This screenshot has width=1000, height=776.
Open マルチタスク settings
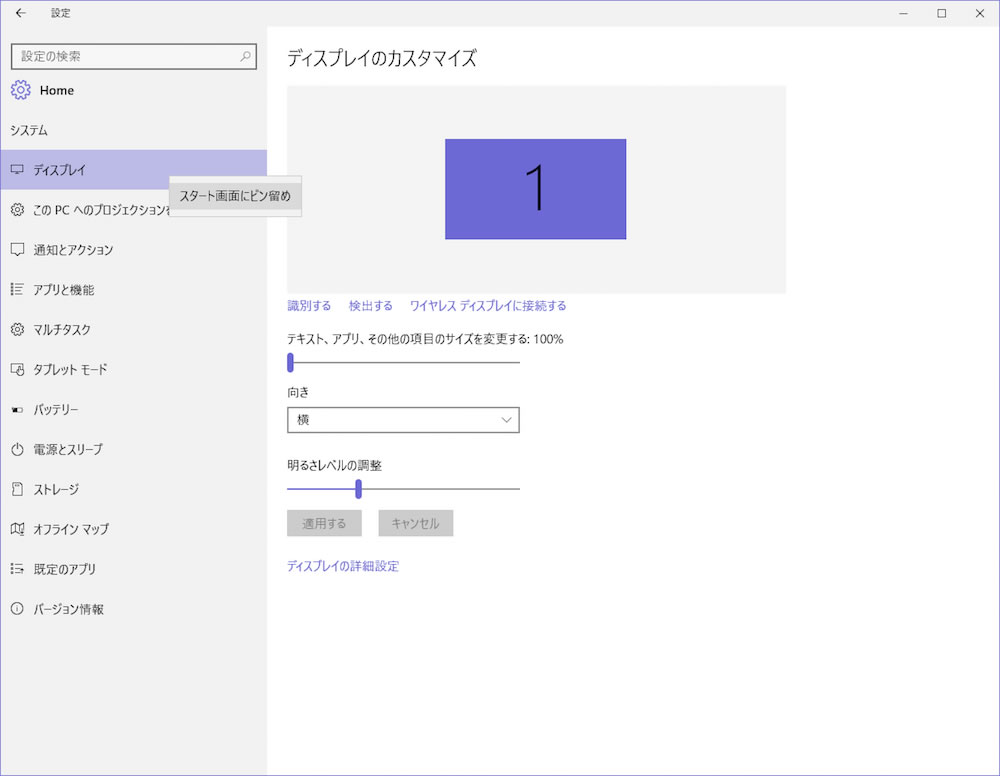(x=133, y=329)
